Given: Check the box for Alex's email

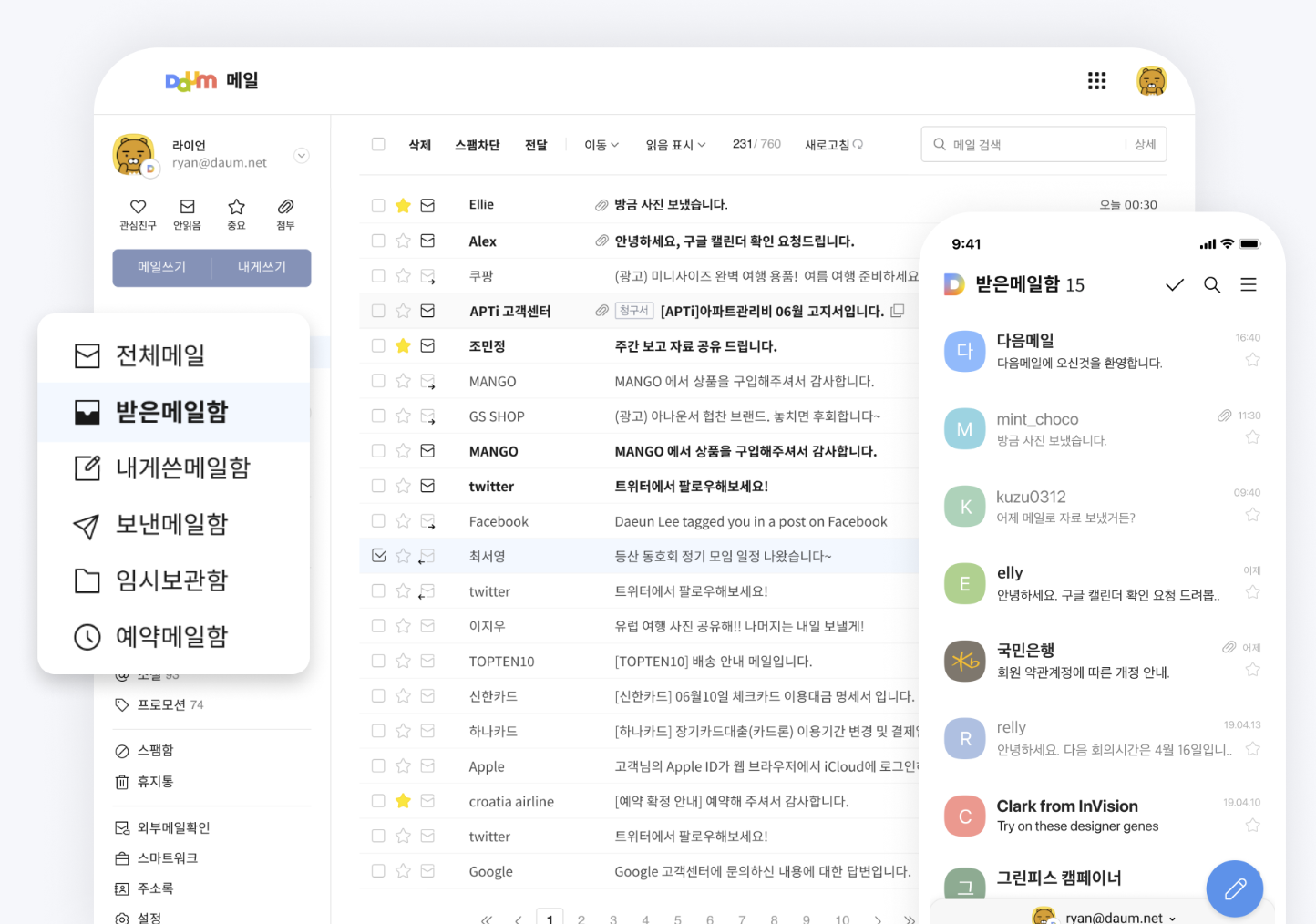Looking at the screenshot, I should click(x=378, y=241).
